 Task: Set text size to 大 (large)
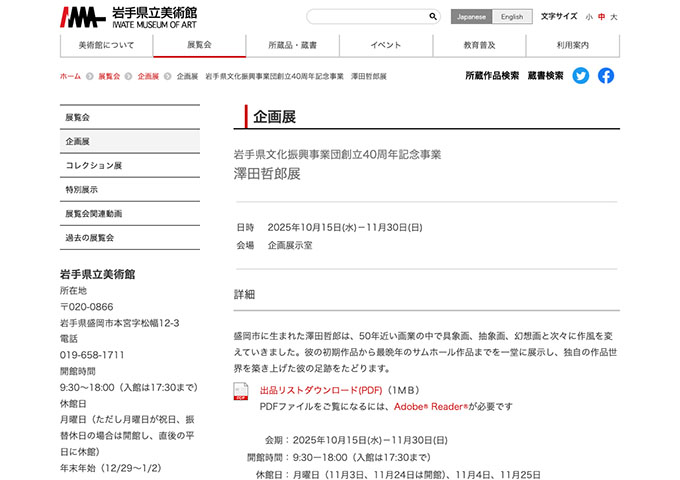click(614, 17)
